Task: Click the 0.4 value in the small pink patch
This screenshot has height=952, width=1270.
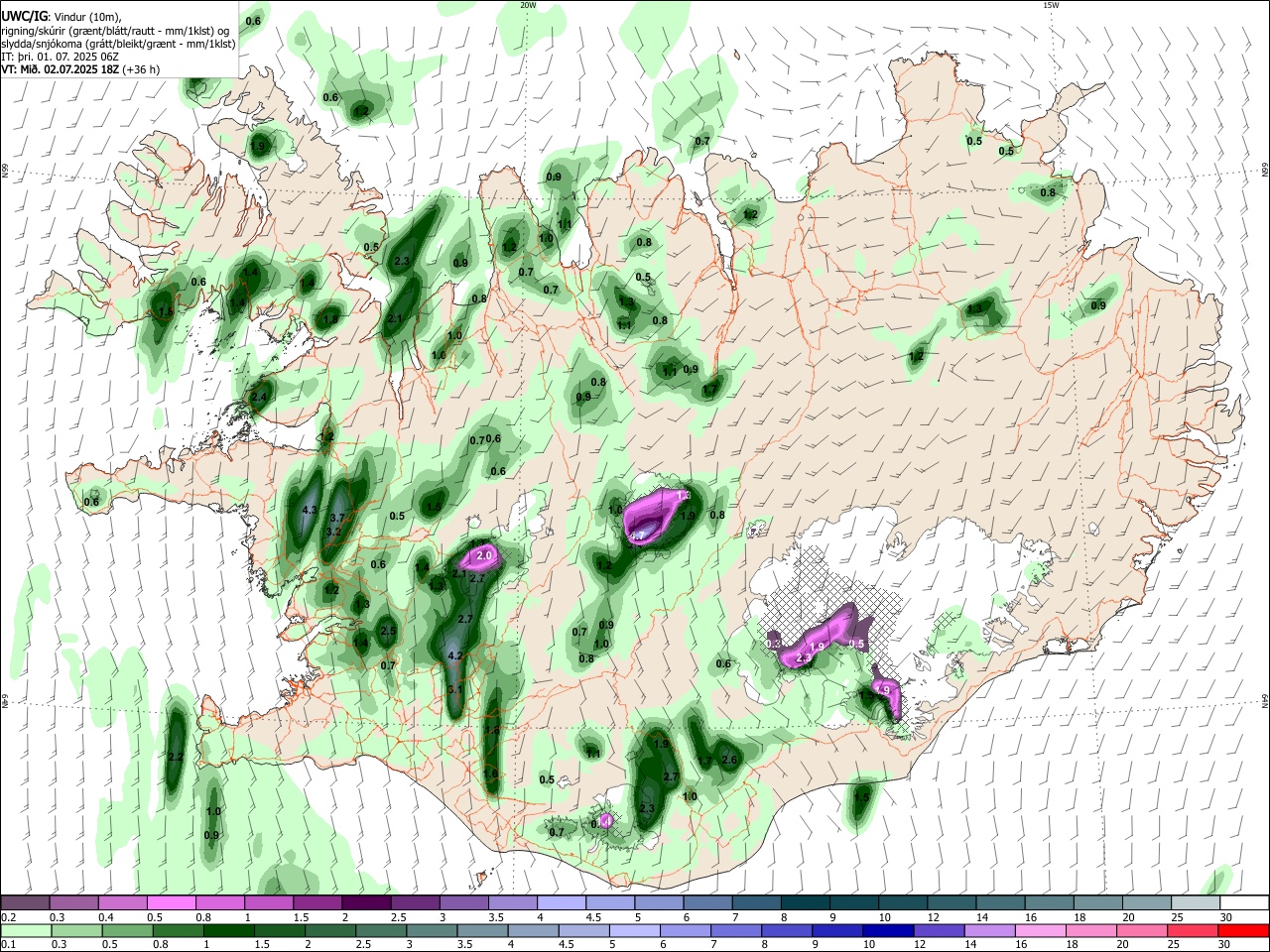Action: click(605, 823)
